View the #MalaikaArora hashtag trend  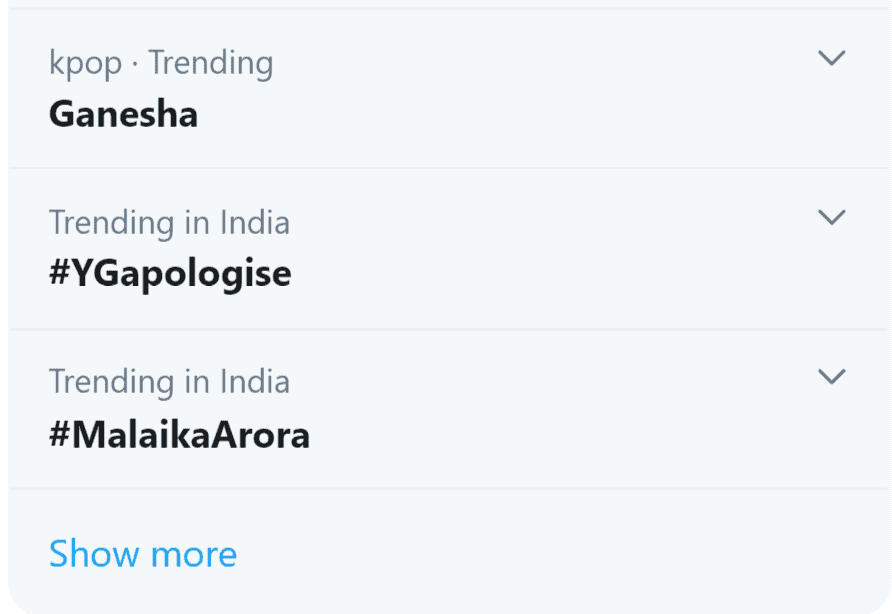coord(179,435)
